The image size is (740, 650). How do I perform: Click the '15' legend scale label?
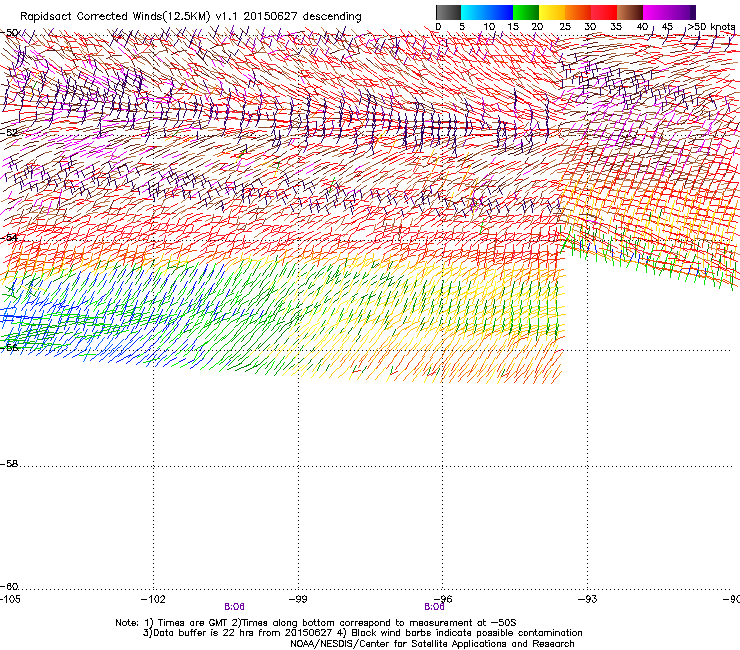pos(513,27)
